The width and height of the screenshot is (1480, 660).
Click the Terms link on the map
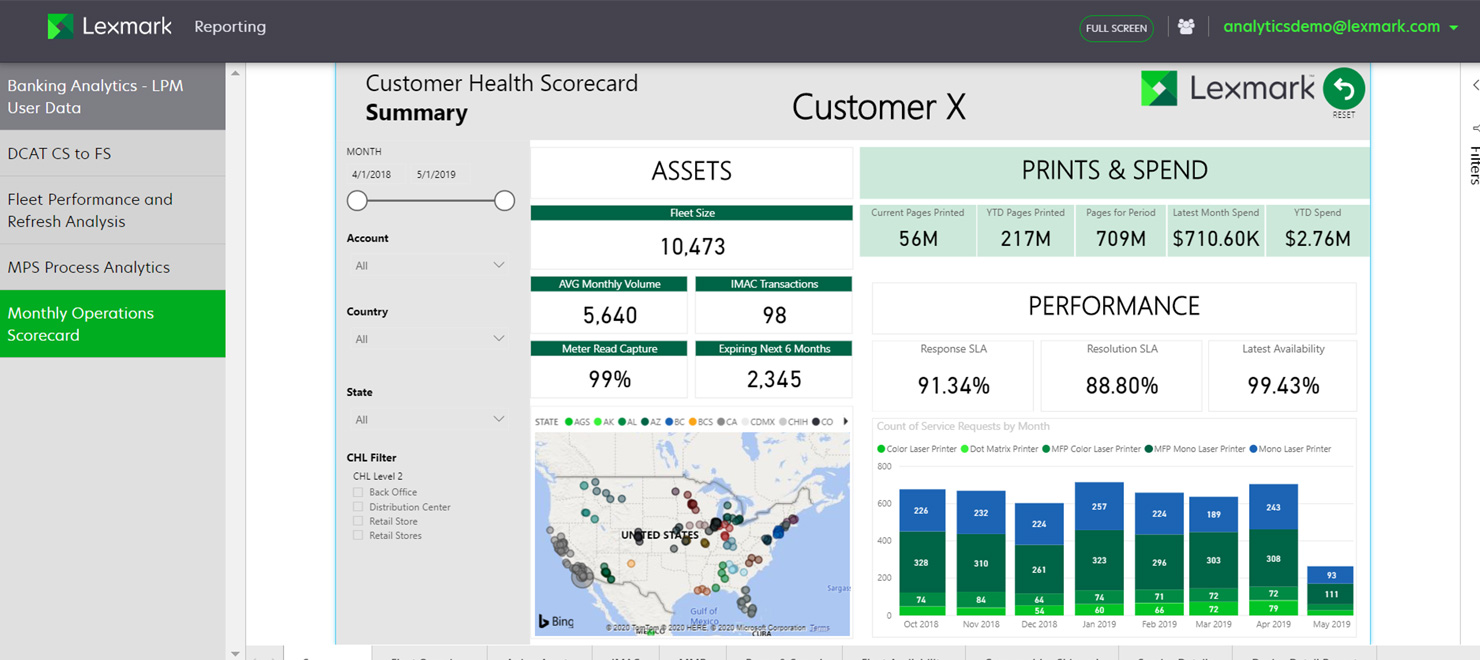pos(819,628)
